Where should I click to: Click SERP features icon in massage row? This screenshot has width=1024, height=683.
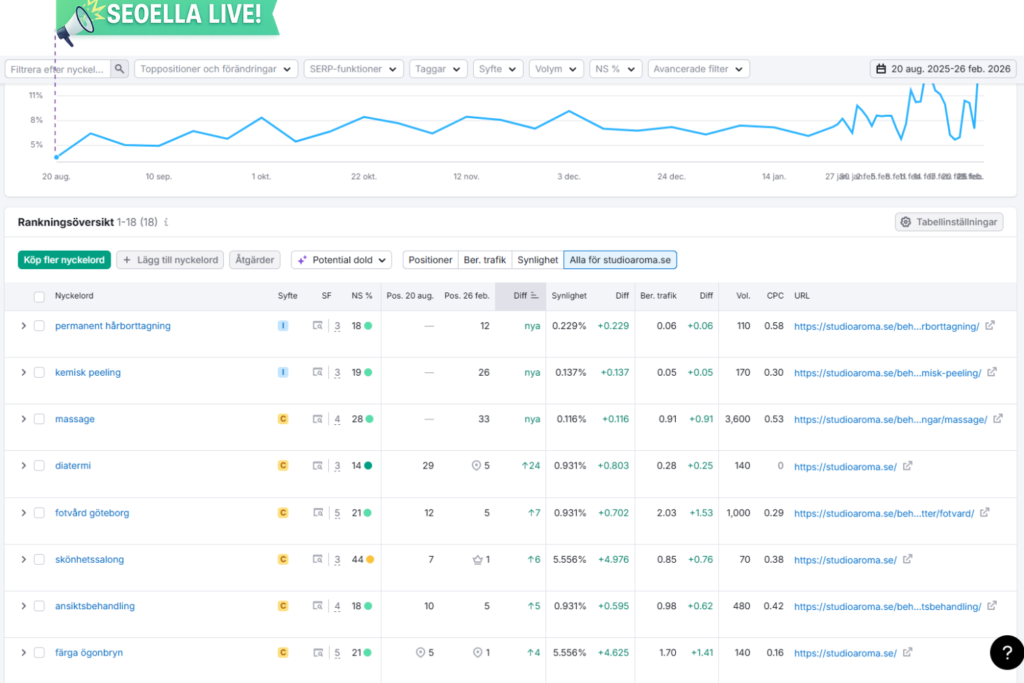point(318,419)
